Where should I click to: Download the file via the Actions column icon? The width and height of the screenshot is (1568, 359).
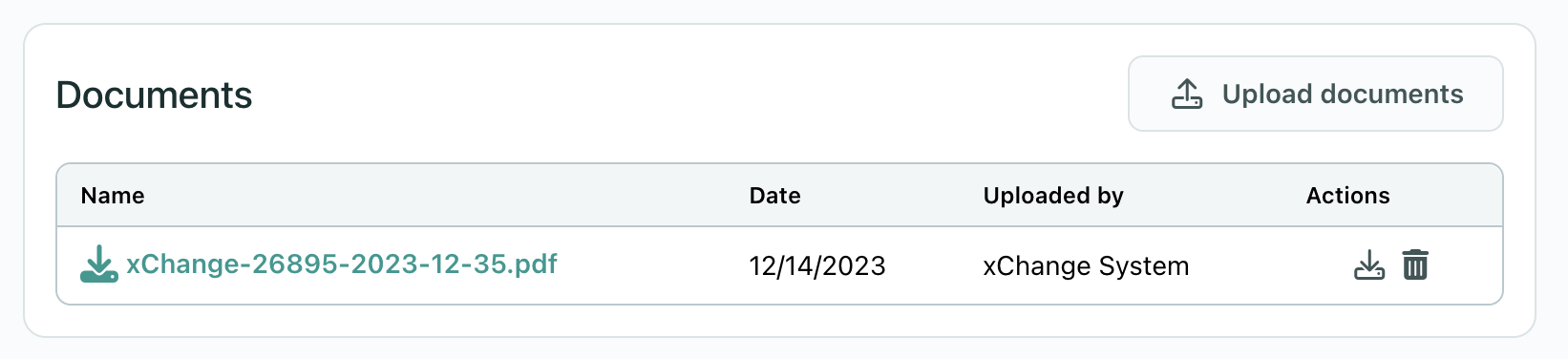coord(1369,264)
